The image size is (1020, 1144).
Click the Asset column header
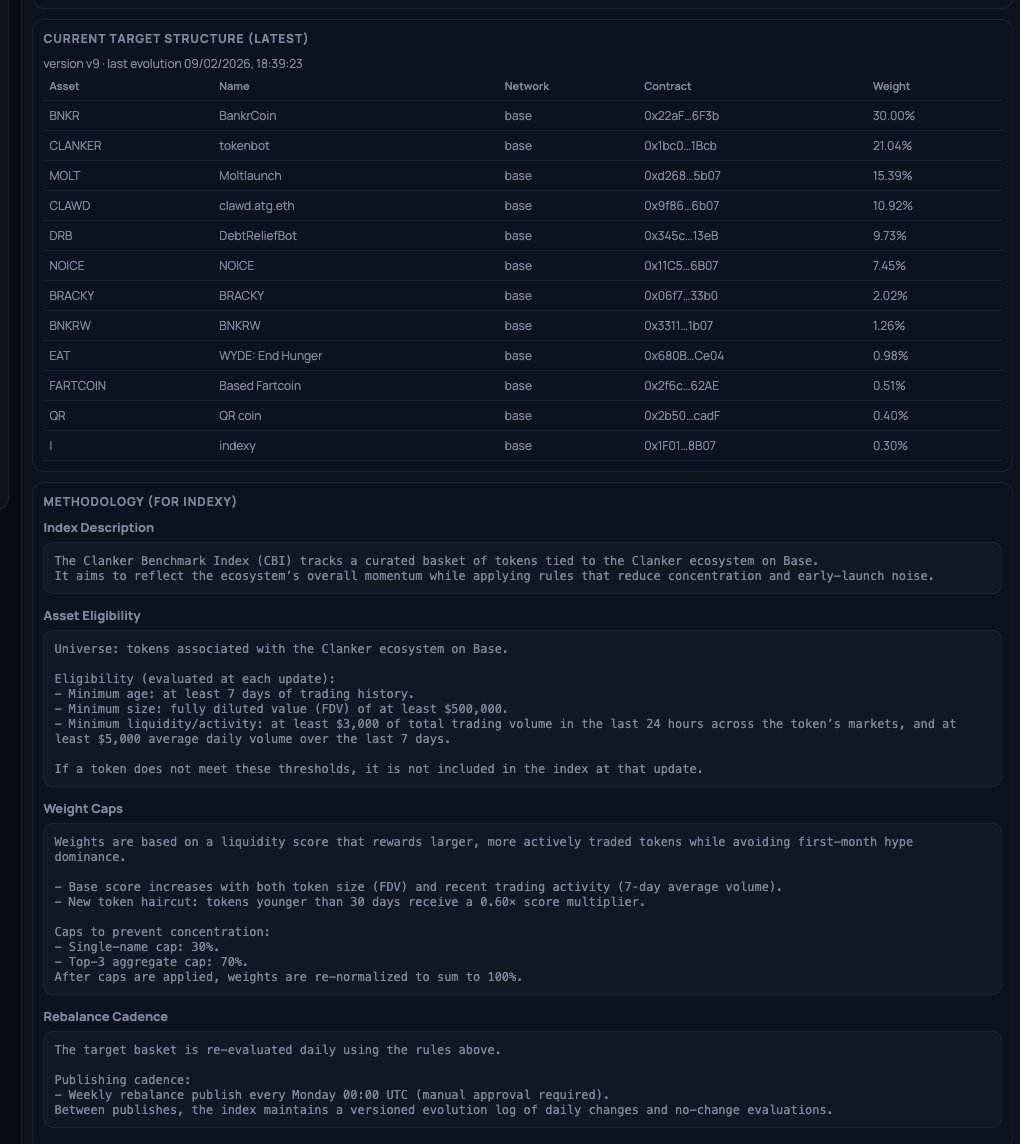64,86
